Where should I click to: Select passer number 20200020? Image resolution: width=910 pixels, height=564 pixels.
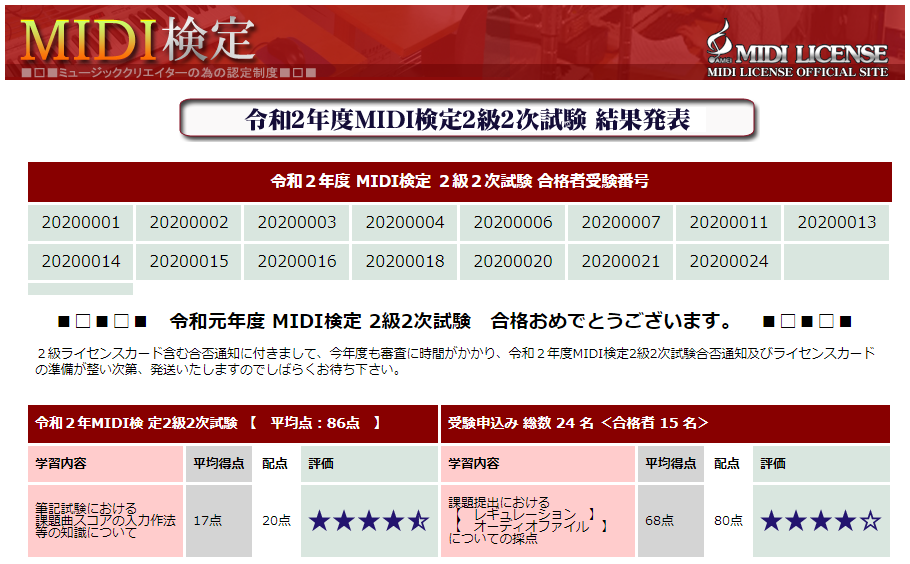(512, 262)
